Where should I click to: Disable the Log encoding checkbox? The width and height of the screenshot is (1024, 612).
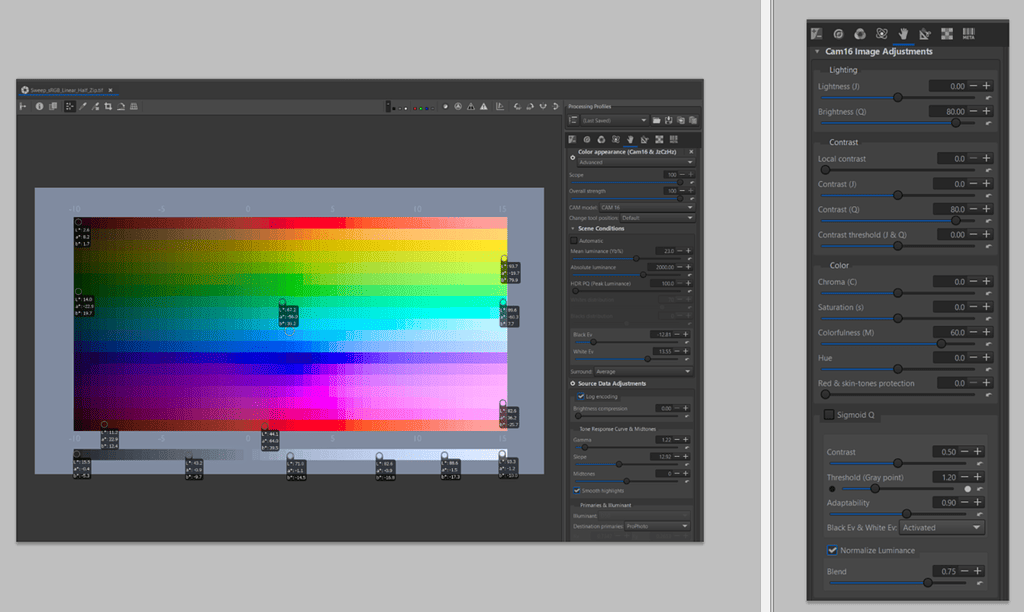581,396
